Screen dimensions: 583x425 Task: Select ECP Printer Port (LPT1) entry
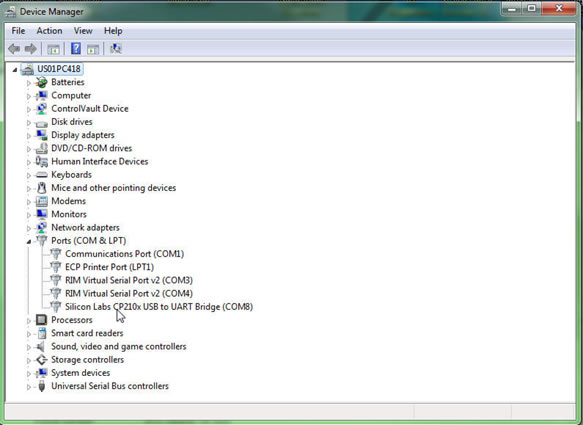[x=109, y=267]
